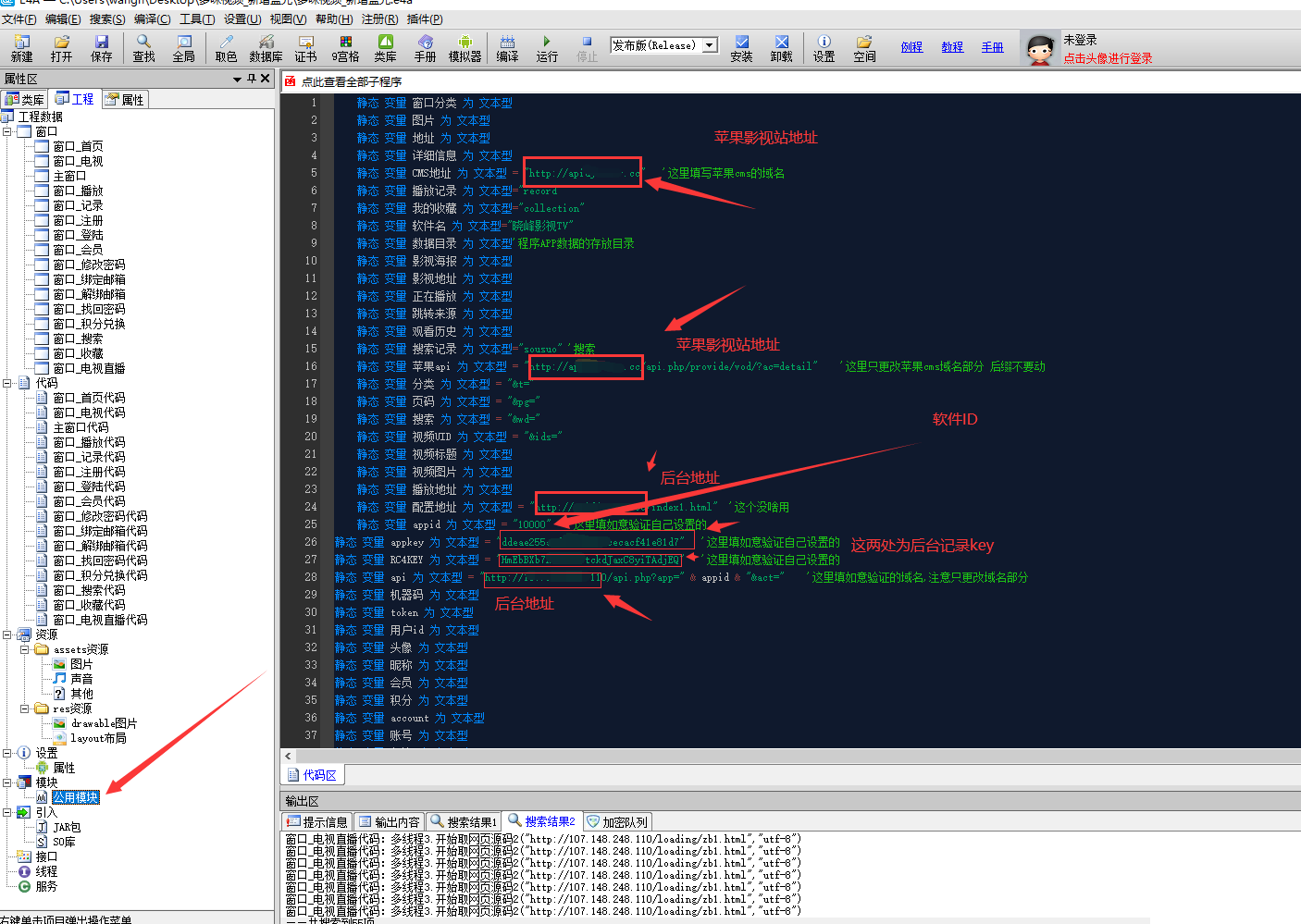The width and height of the screenshot is (1301, 924).
Task: Switch to the 类库 tab in property panel
Action: coord(25,99)
